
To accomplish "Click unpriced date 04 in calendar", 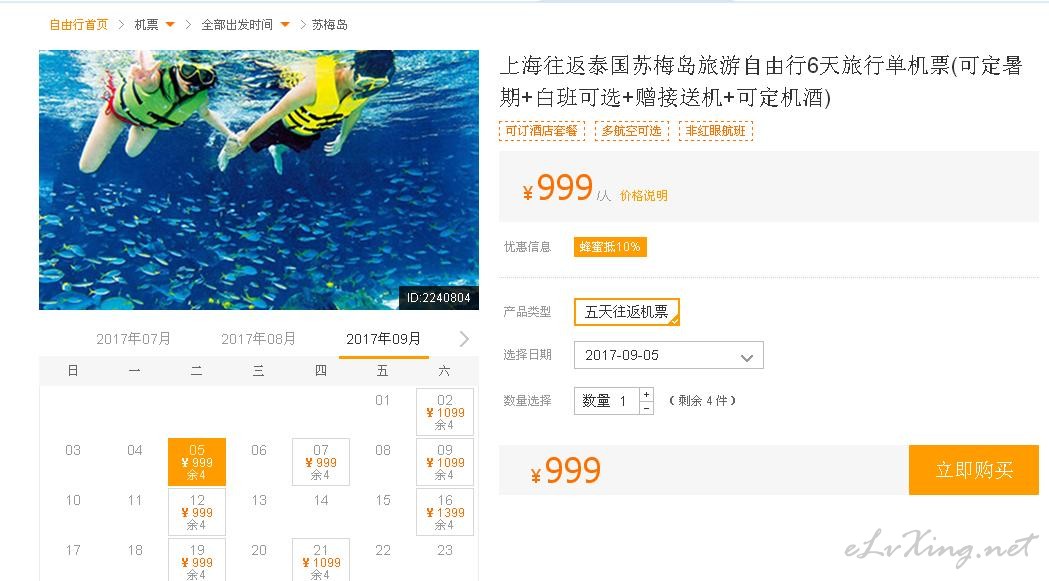I will pos(134,450).
